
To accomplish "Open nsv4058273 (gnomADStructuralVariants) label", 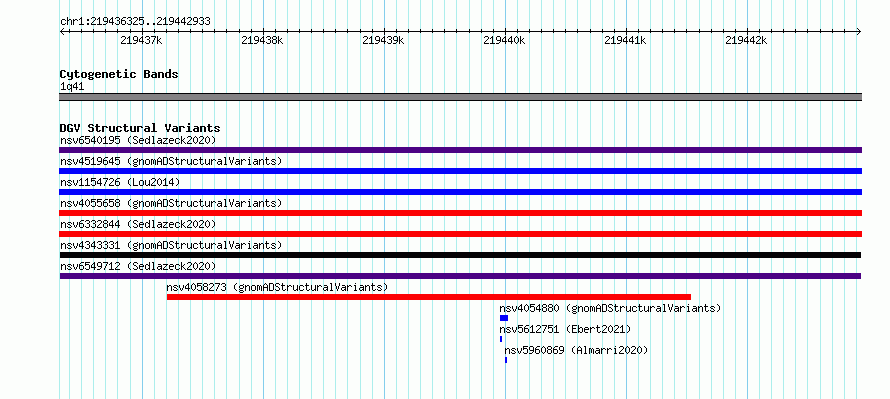I will click(x=277, y=287).
